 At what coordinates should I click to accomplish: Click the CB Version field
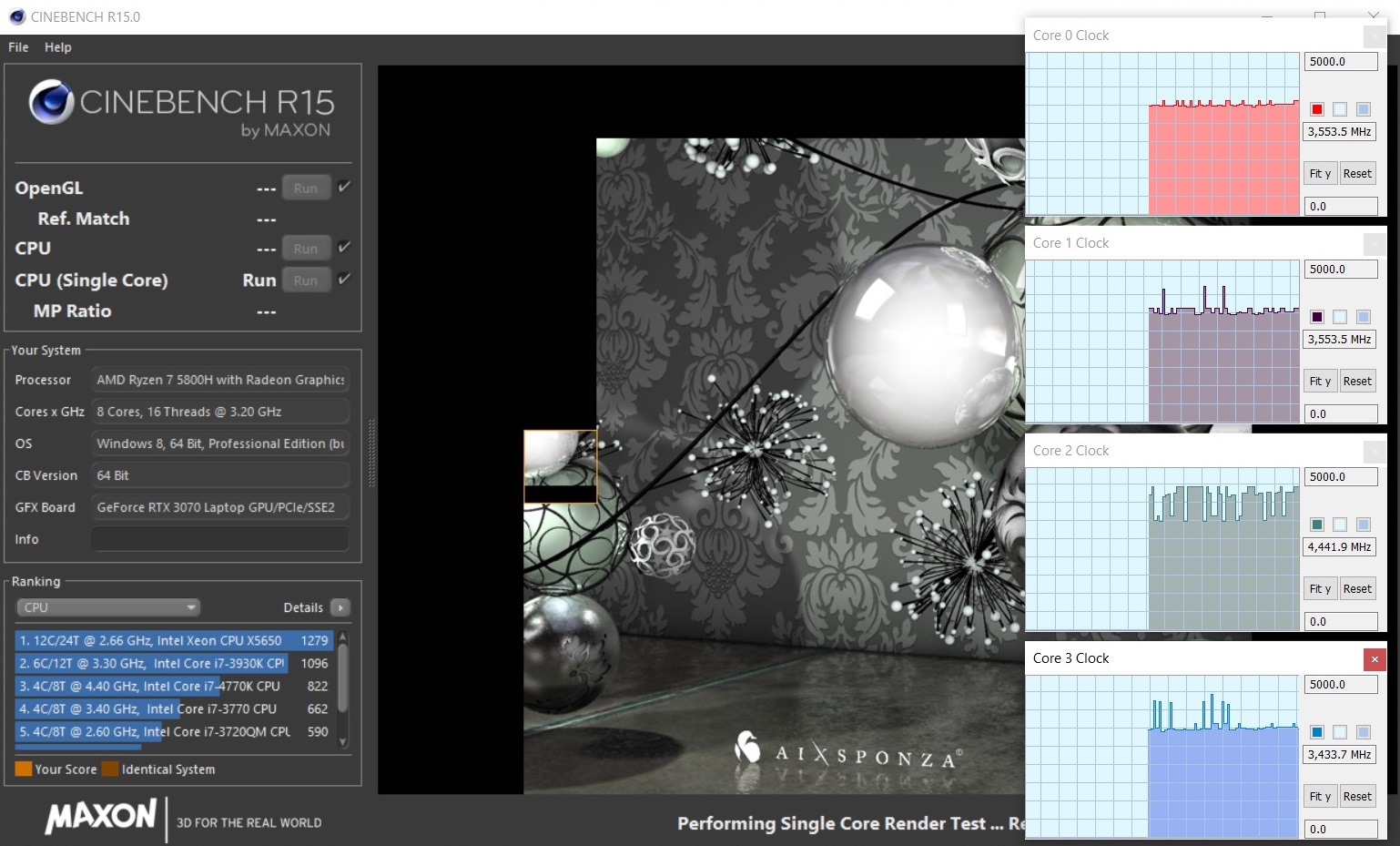220,475
